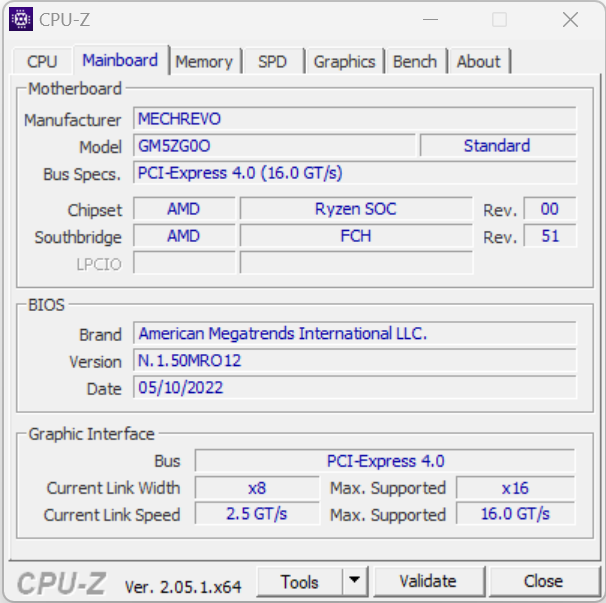Click the Manufacturer field MECHREVO
This screenshot has height=603, width=606.
354,119
